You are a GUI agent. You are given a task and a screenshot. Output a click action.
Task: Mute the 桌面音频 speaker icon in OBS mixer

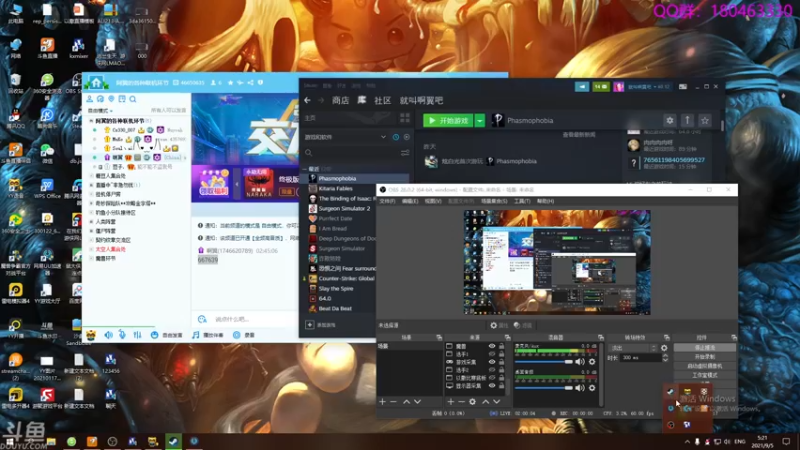pyautogui.click(x=580, y=388)
